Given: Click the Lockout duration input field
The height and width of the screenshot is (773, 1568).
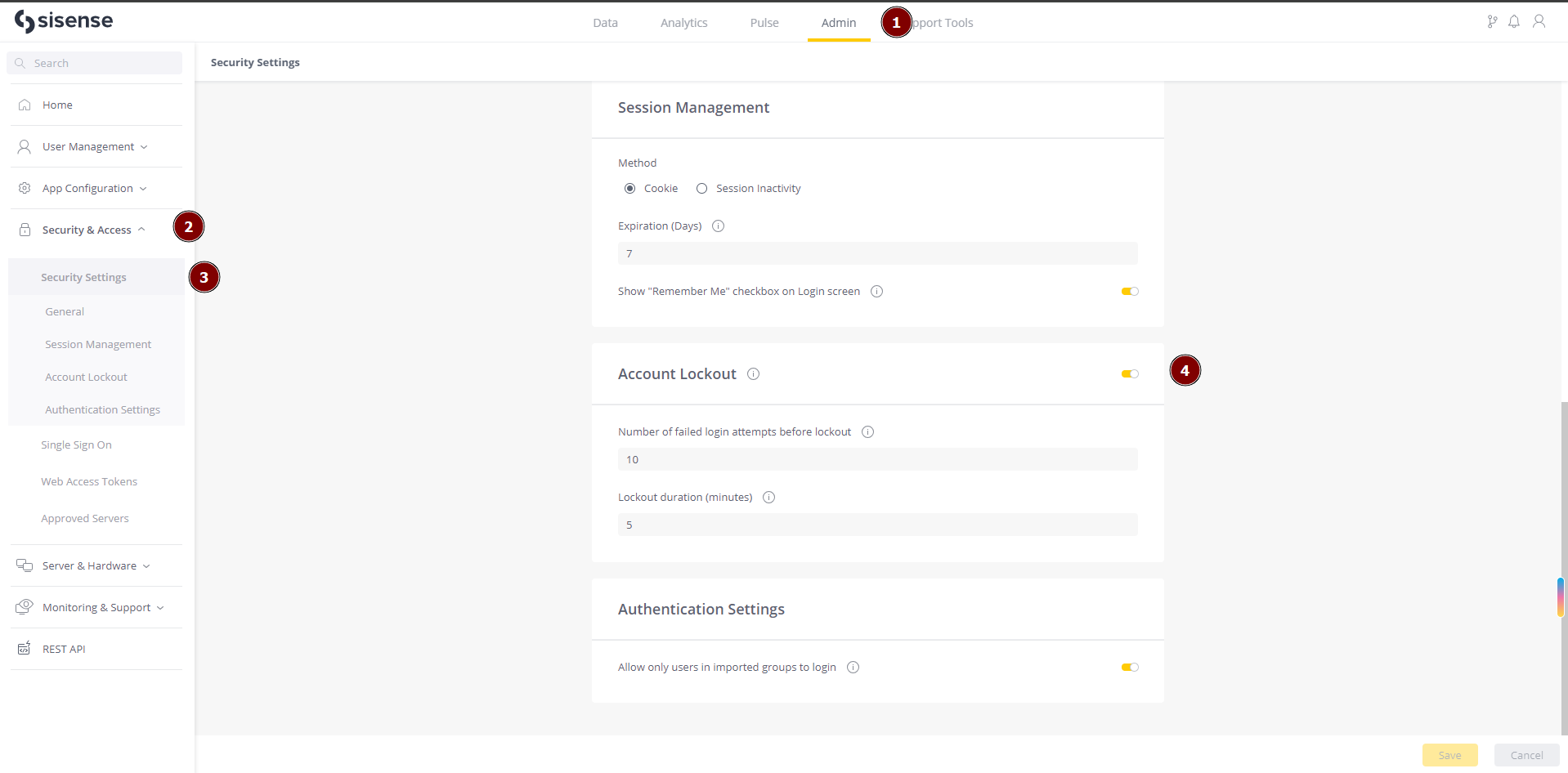Looking at the screenshot, I should [876, 524].
